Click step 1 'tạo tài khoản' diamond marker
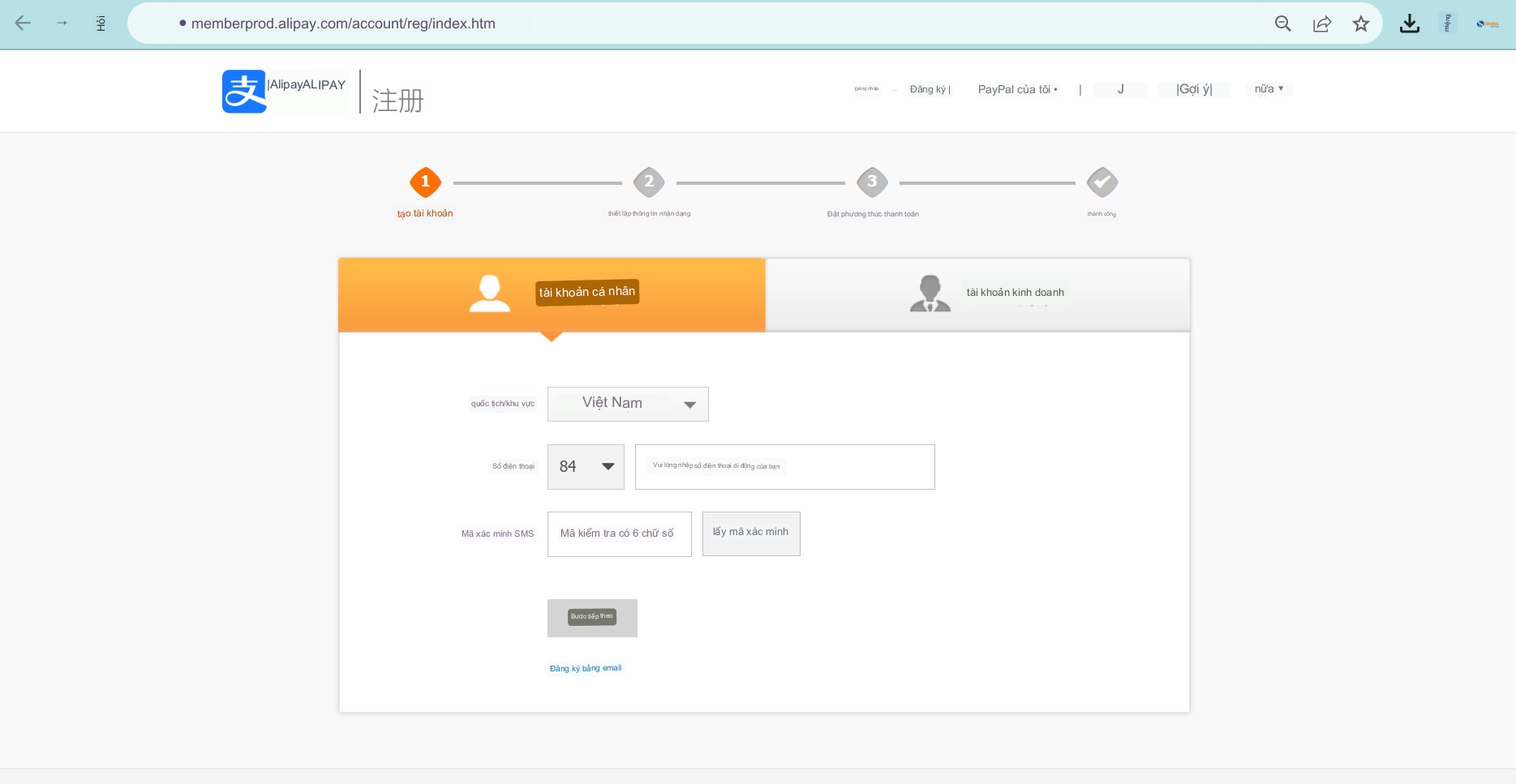The width and height of the screenshot is (1516, 784). [x=425, y=182]
